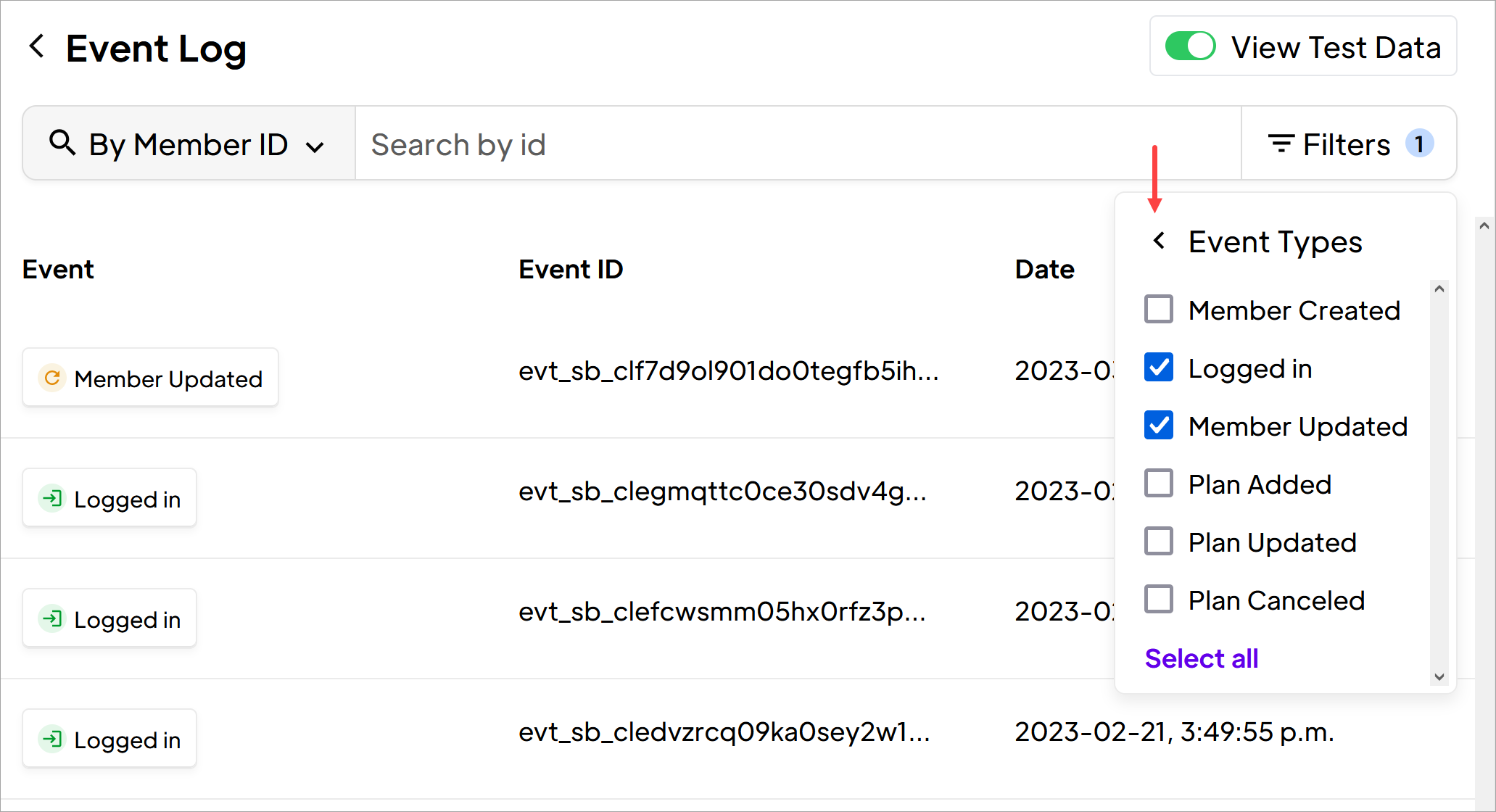Screen dimensions: 1496x812
Task: Focus the Search by id field
Action: coord(798,144)
